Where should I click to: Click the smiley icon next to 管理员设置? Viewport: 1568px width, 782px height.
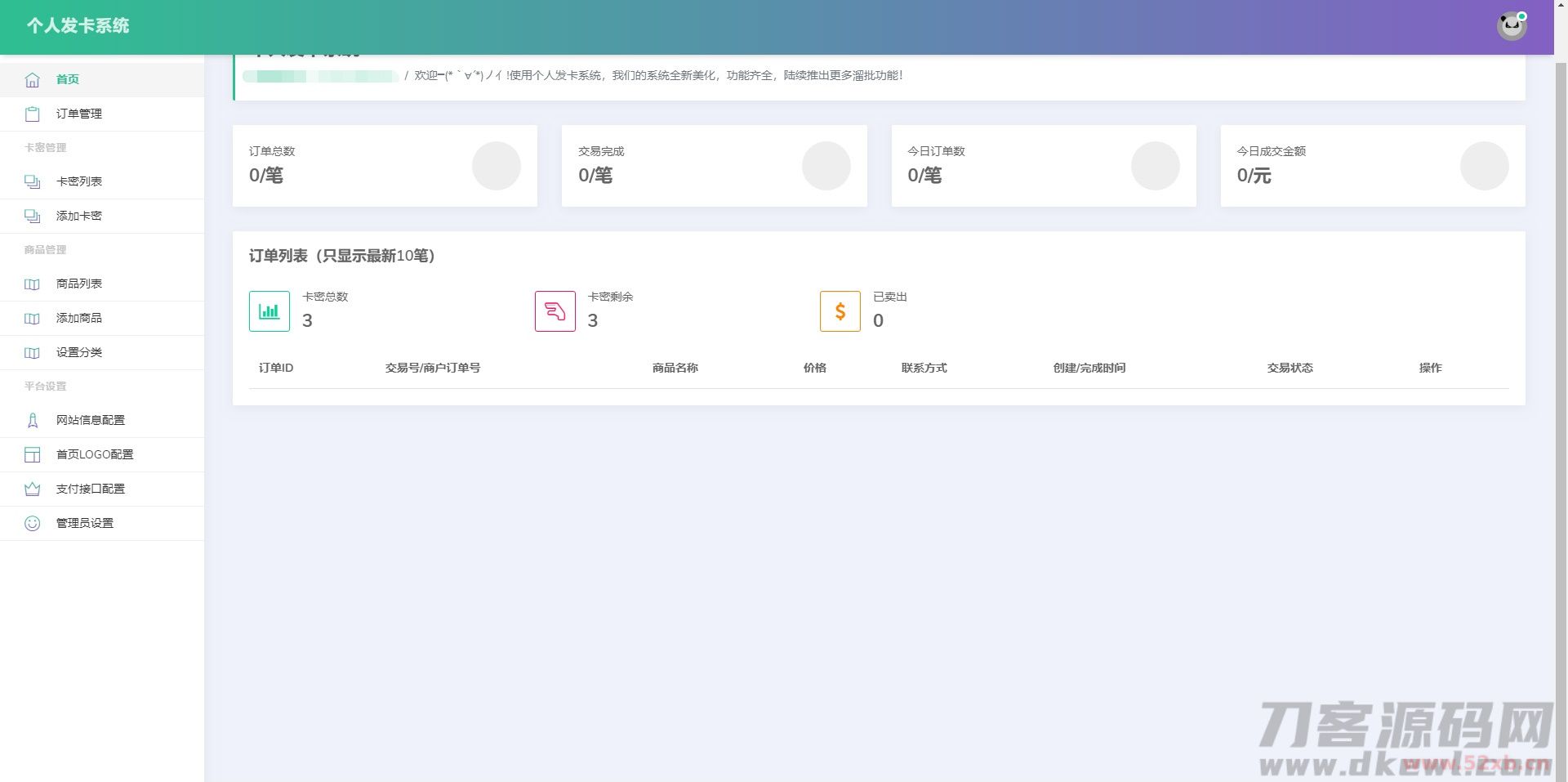coord(32,523)
